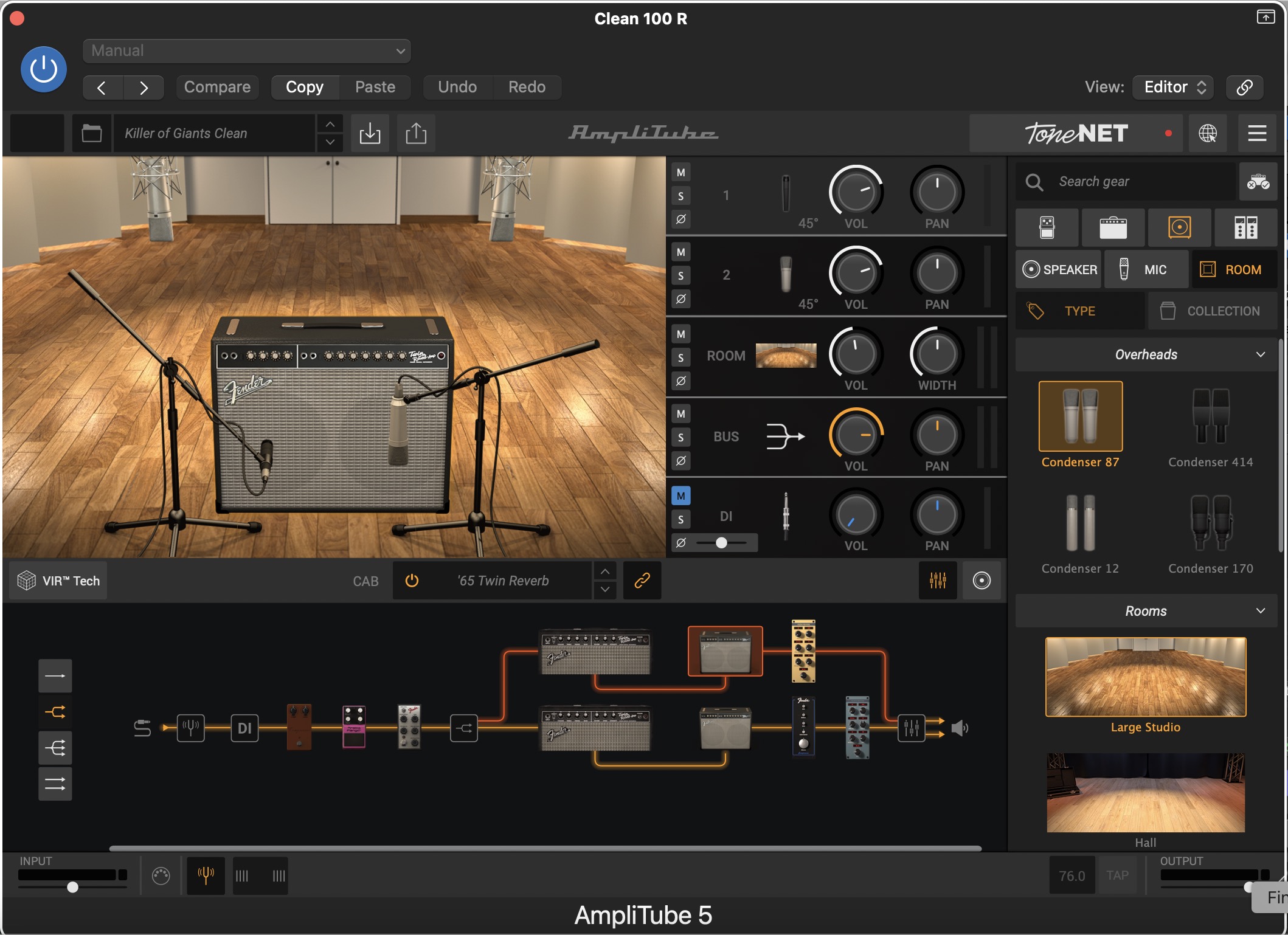Click the Undo button

tap(457, 87)
